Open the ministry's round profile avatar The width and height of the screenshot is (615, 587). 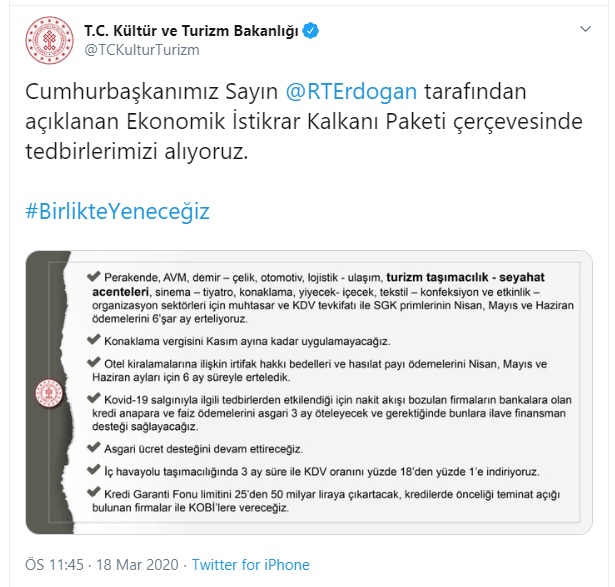coord(49,40)
